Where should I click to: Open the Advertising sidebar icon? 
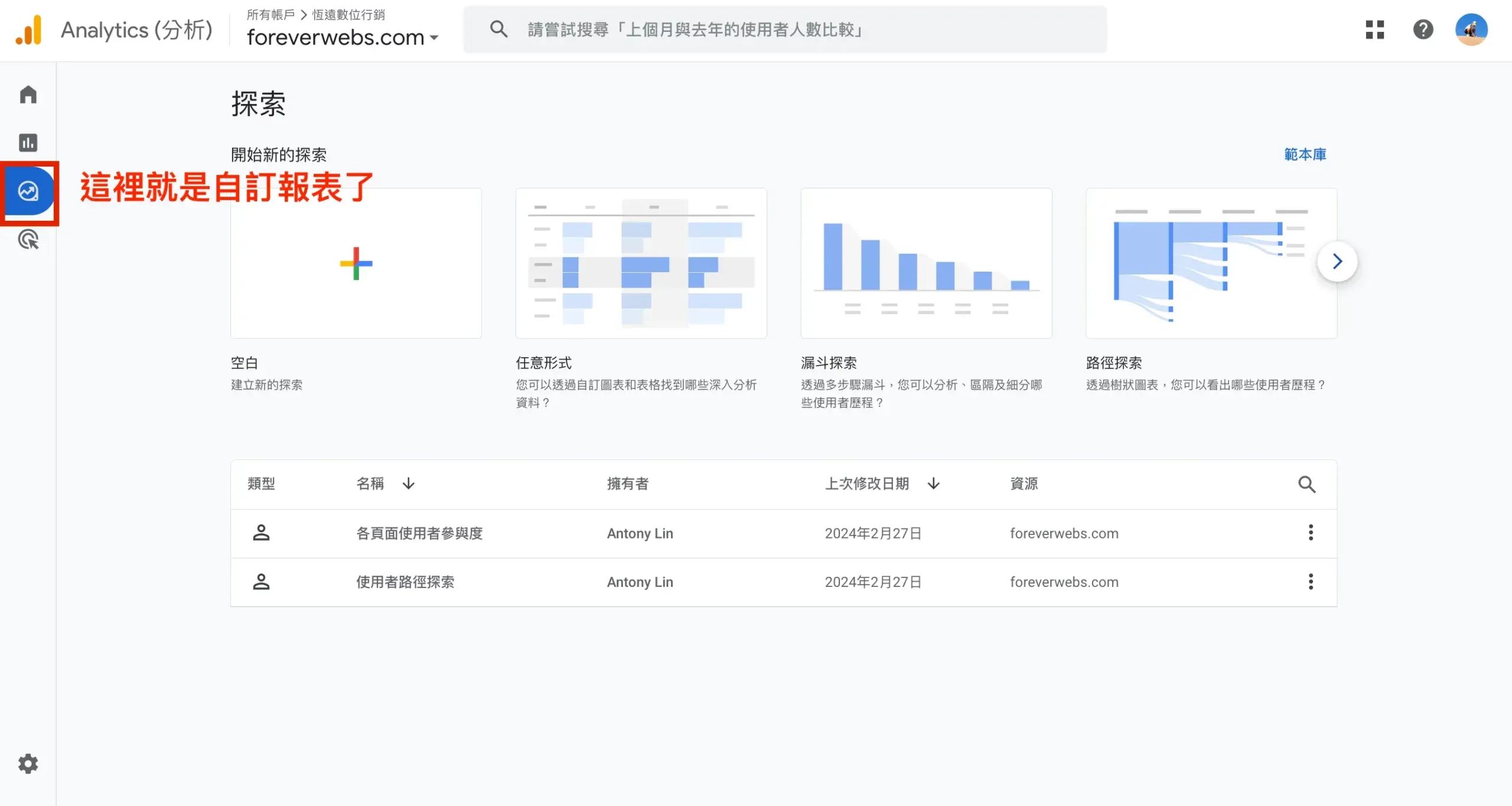[28, 240]
